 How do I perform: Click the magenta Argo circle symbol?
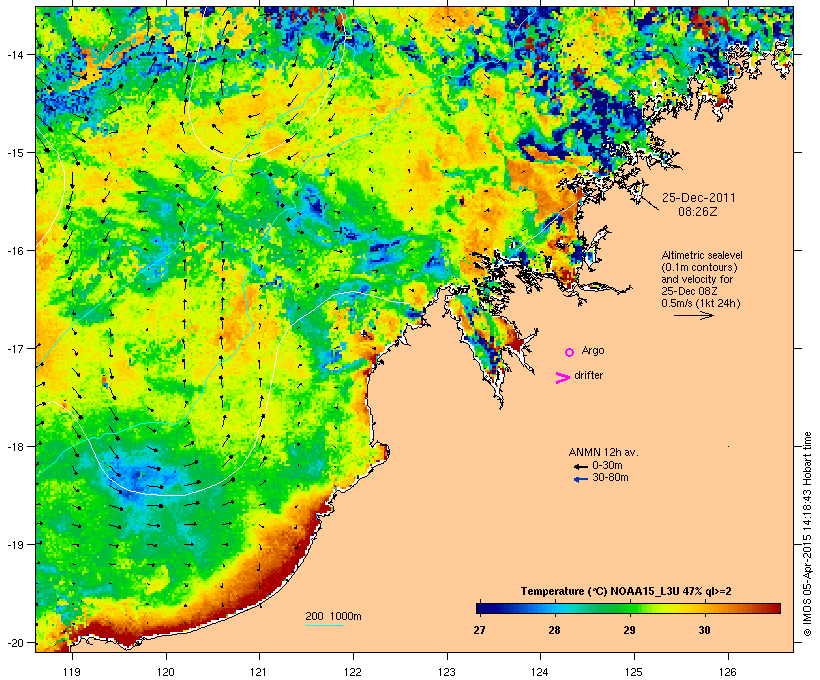570,352
